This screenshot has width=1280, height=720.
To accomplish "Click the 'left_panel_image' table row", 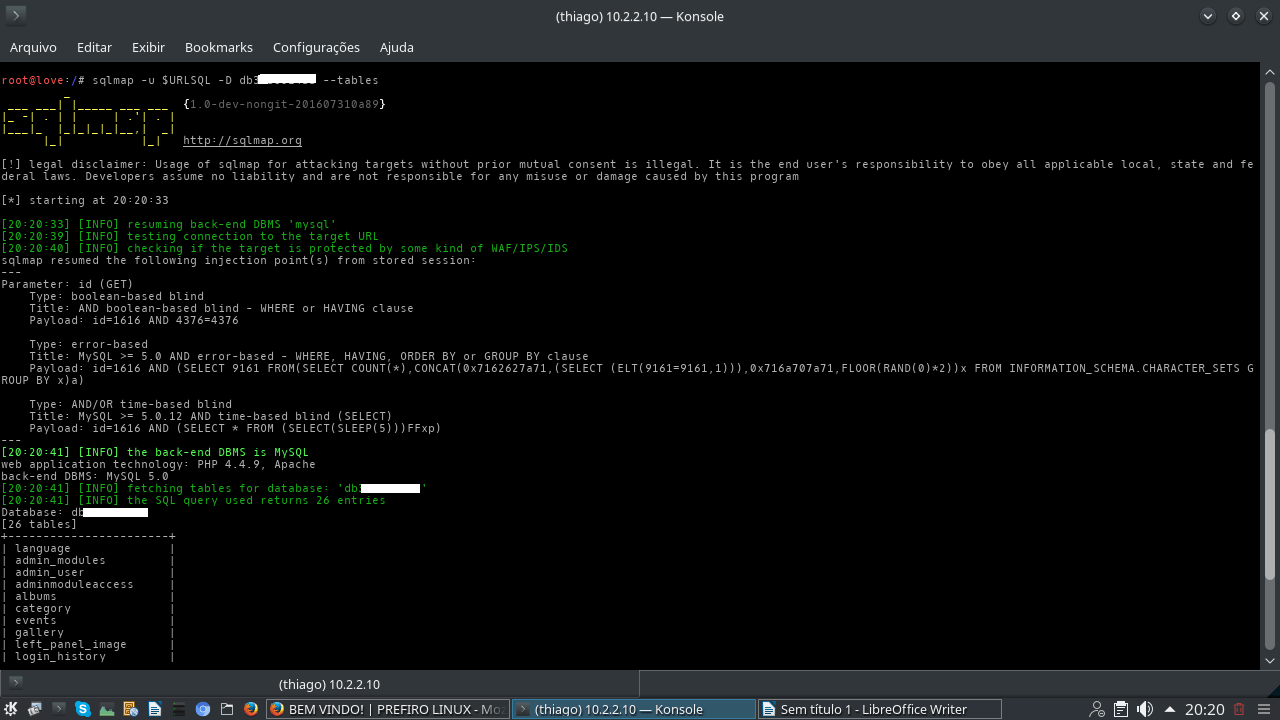I will pyautogui.click(x=88, y=644).
